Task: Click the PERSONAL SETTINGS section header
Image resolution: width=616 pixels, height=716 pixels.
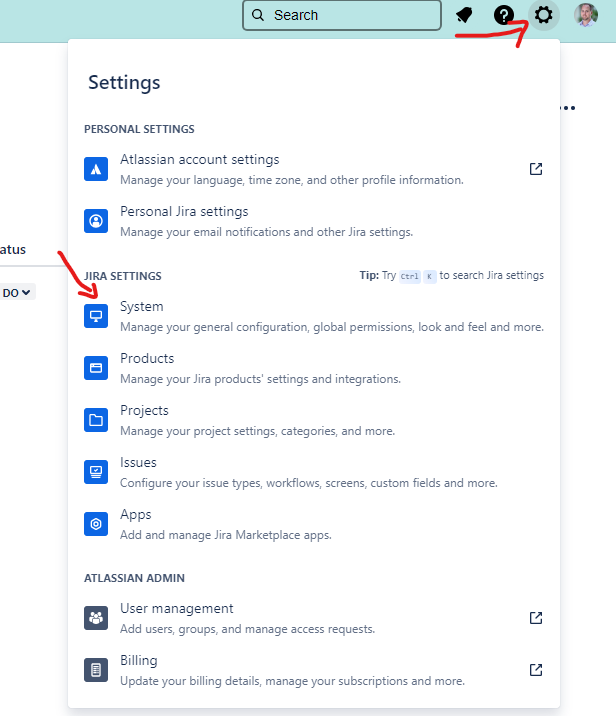Action: [139, 129]
